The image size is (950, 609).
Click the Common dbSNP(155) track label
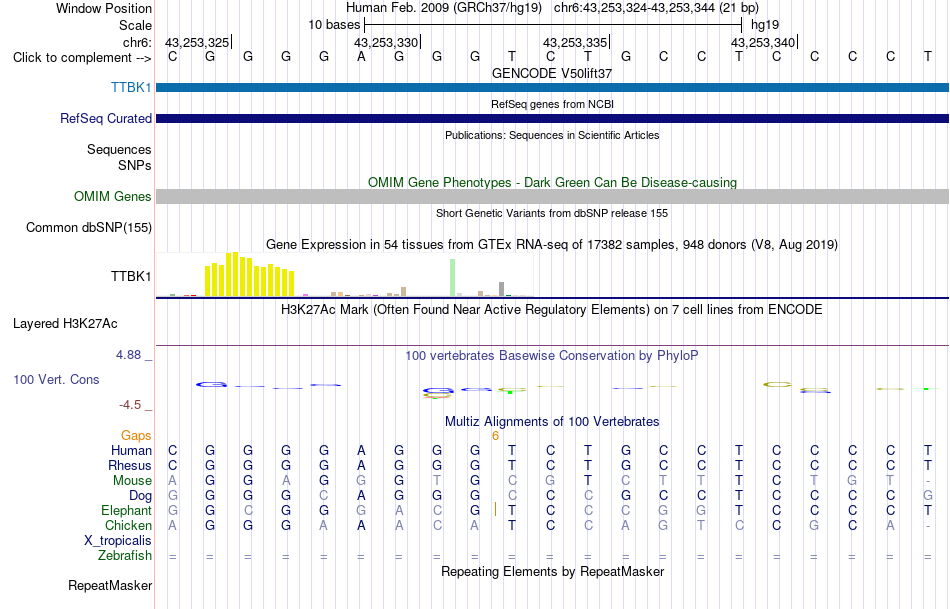(88, 227)
